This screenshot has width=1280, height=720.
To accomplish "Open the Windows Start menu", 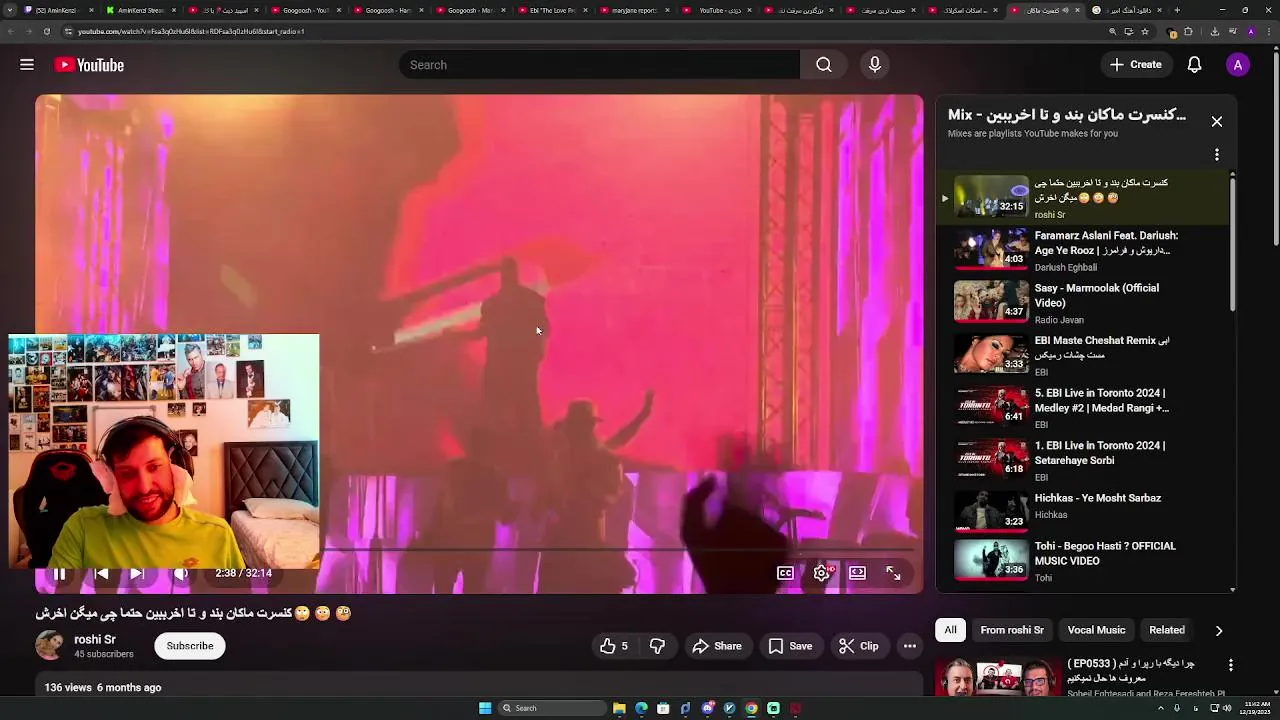I will point(485,708).
